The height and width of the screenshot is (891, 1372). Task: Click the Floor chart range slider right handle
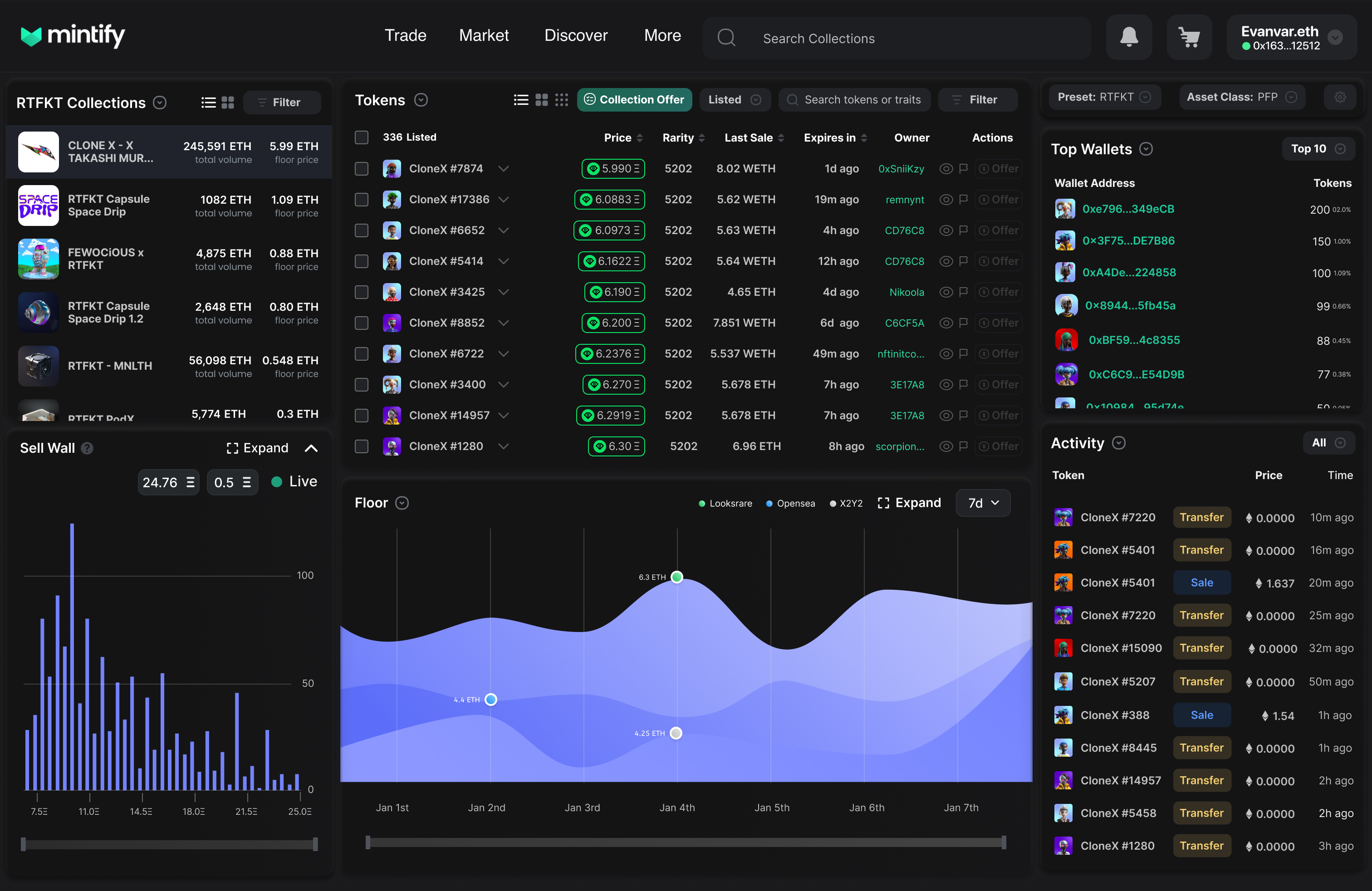click(1004, 842)
